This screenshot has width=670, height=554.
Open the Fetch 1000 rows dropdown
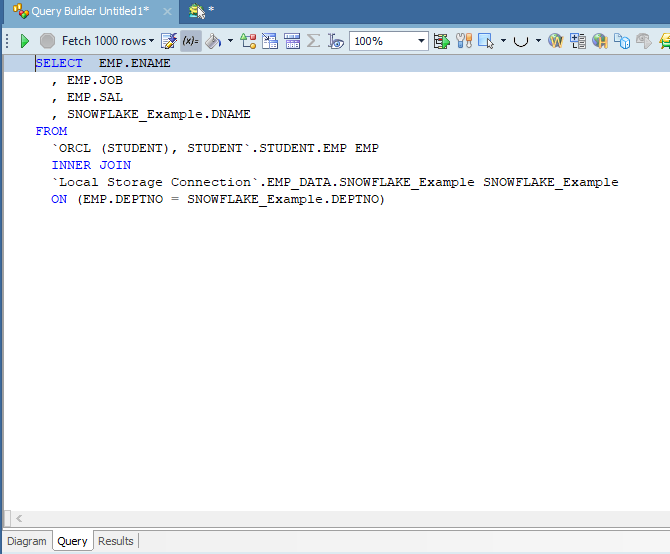[108, 41]
